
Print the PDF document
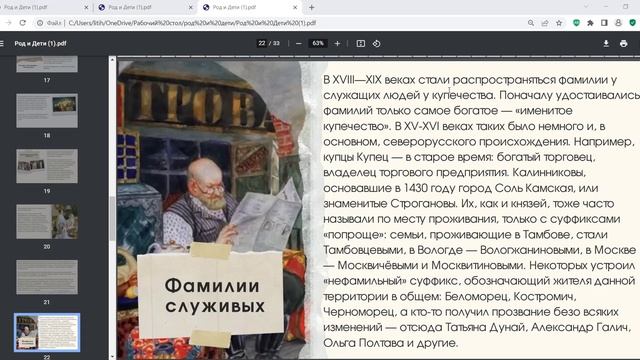(624, 43)
